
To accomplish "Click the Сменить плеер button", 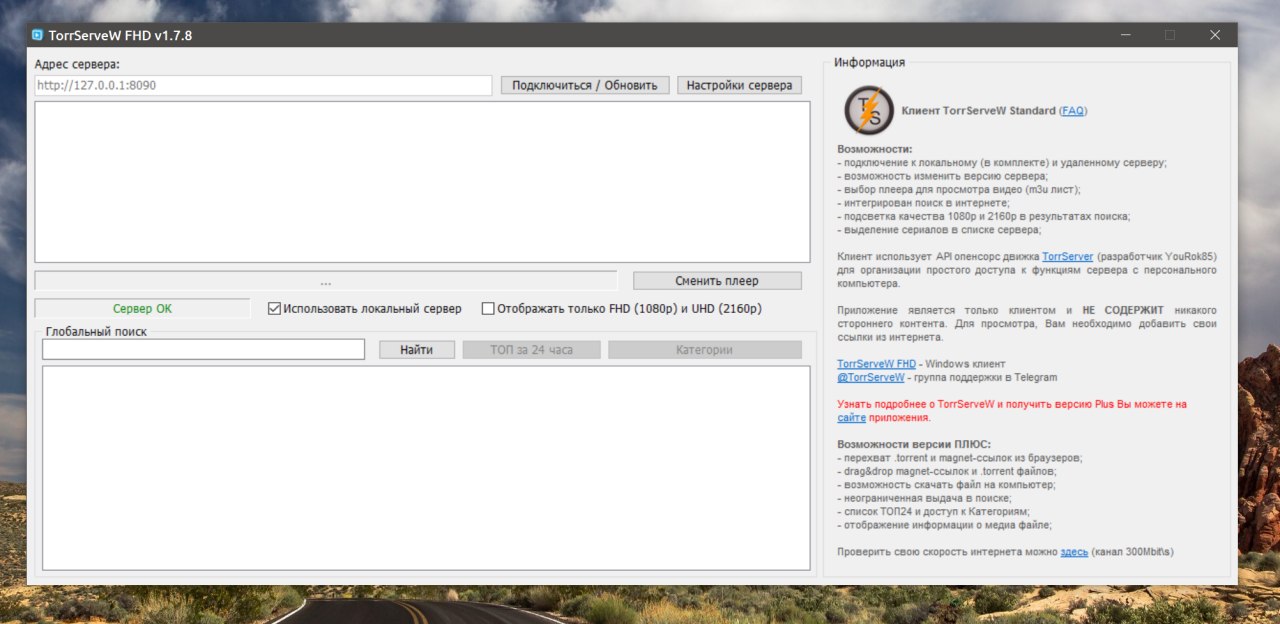I will tap(717, 281).
